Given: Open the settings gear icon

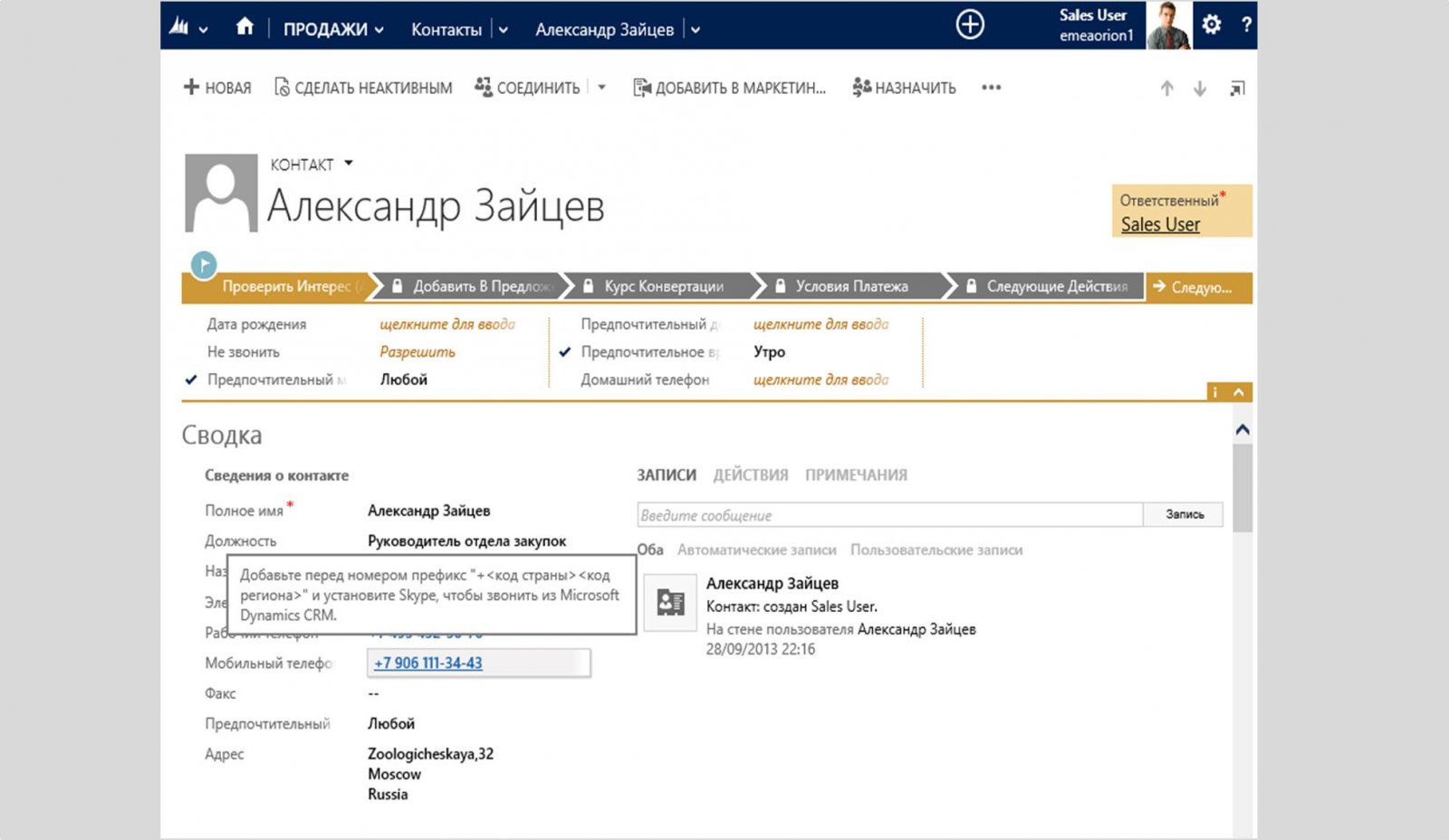Looking at the screenshot, I should pos(1211,25).
